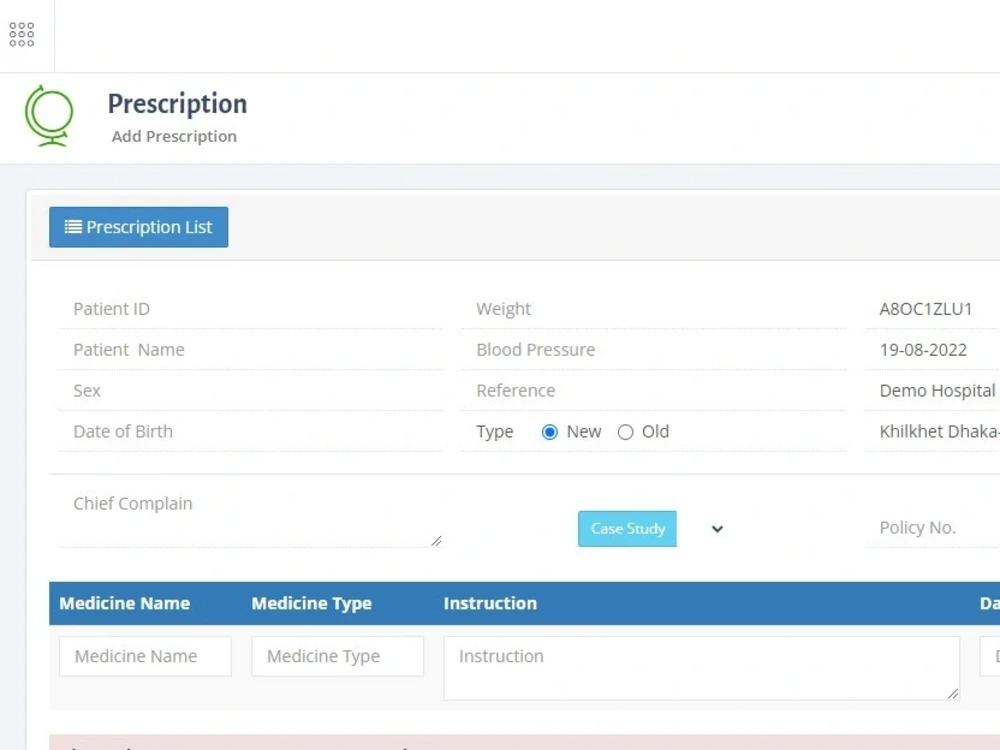Open the Prescription List page
This screenshot has height=750, width=1000.
[138, 226]
